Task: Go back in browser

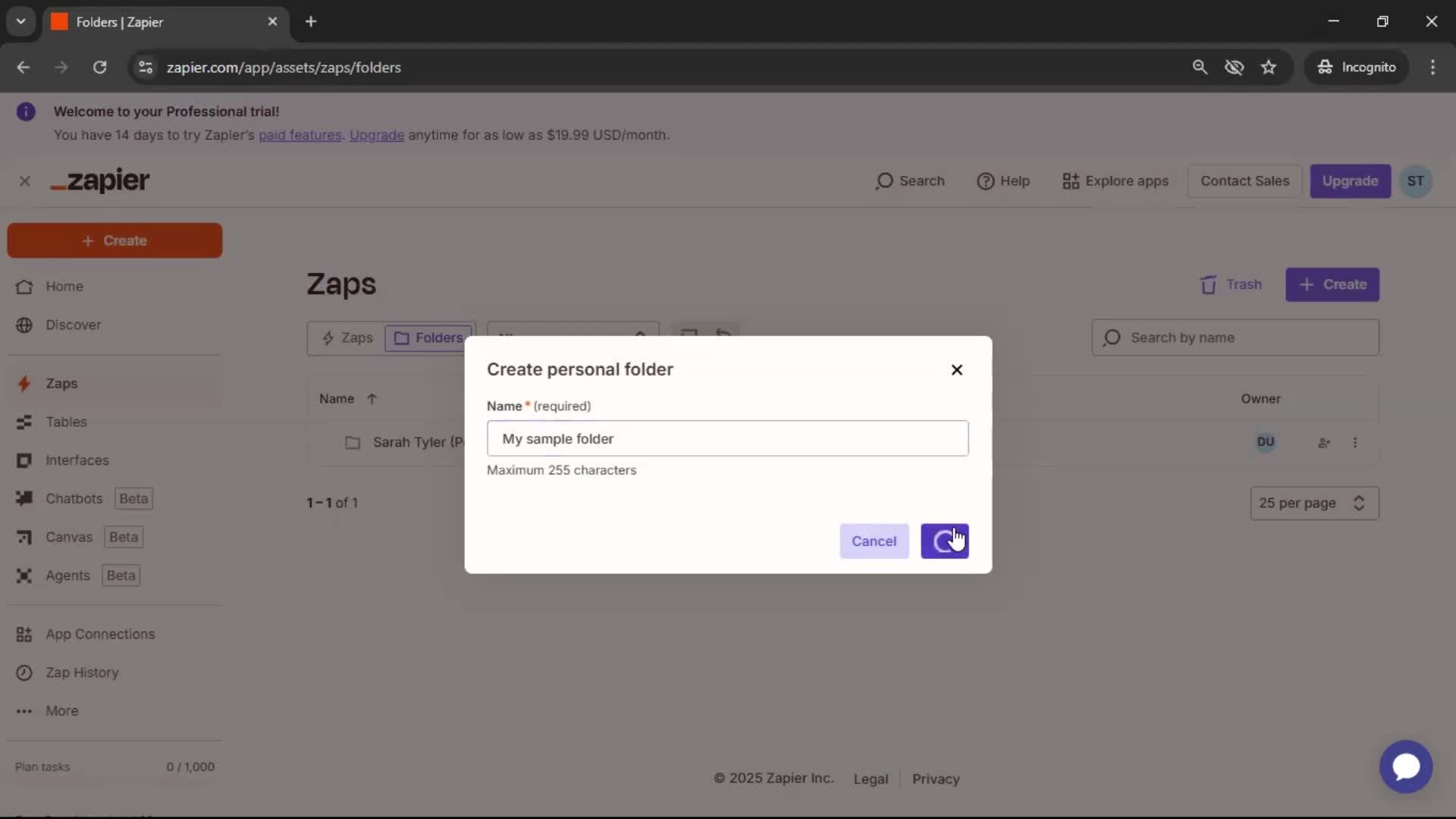Action: pos(23,67)
